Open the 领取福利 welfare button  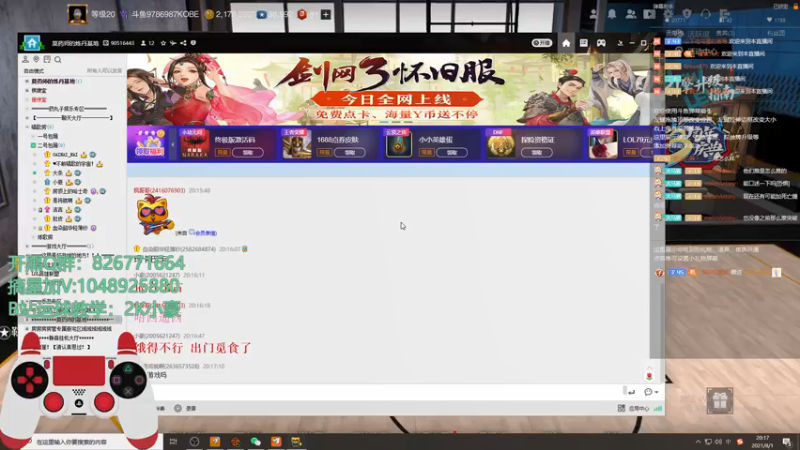[149, 144]
